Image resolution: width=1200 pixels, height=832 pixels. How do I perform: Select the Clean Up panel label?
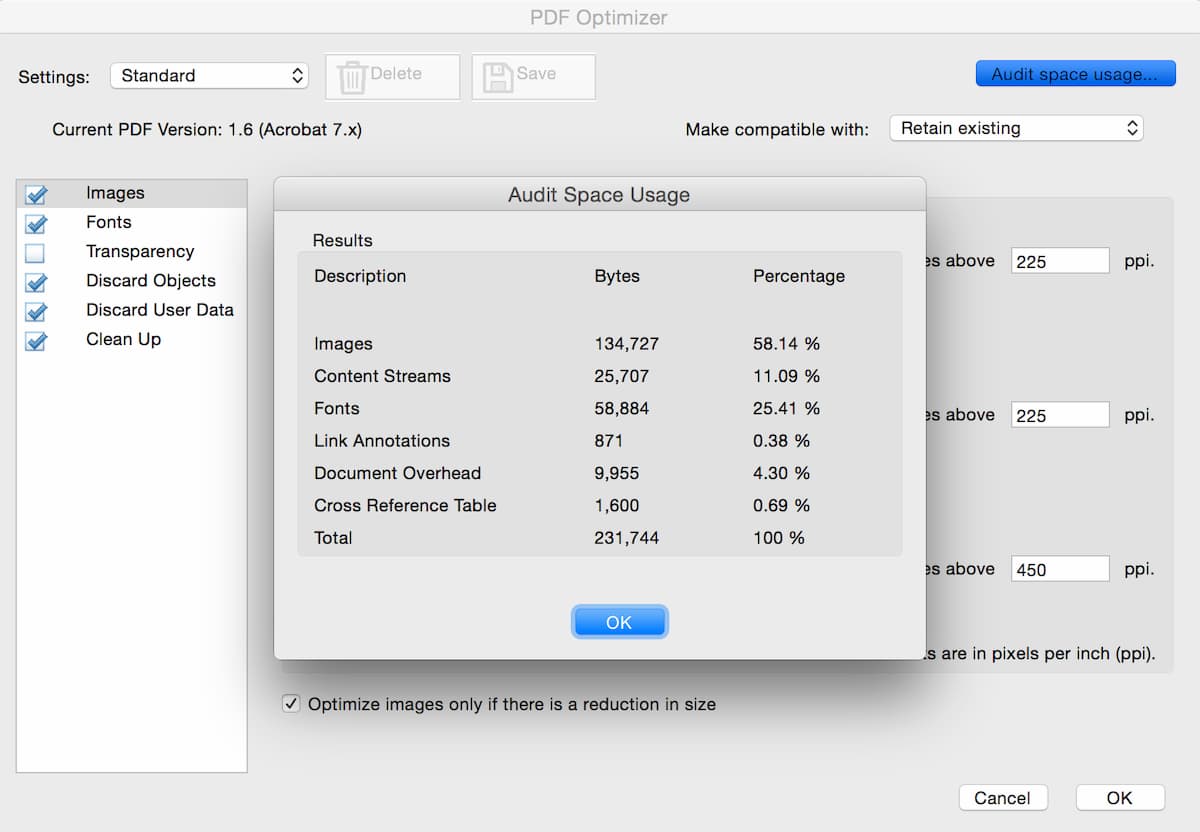[x=123, y=339]
